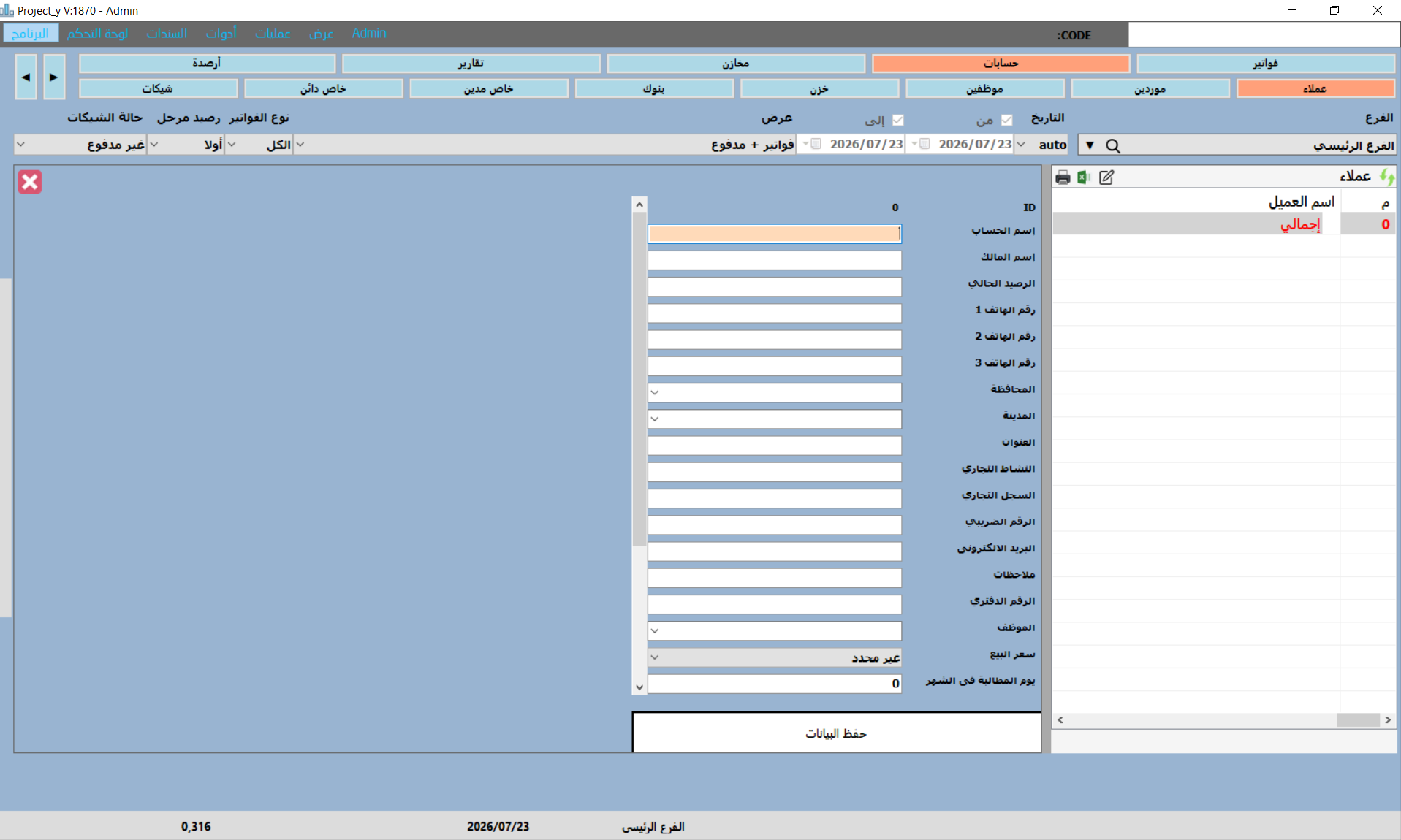Toggle the من date checkbox
1401x840 pixels.
tap(1006, 120)
